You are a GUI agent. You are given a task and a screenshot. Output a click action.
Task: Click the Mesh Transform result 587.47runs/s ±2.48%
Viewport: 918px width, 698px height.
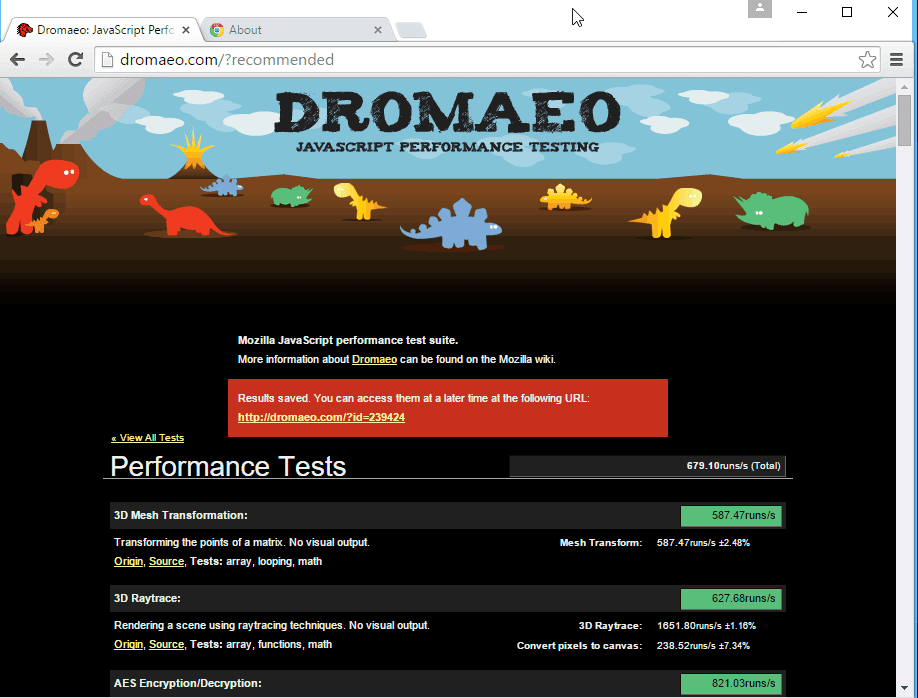click(703, 543)
